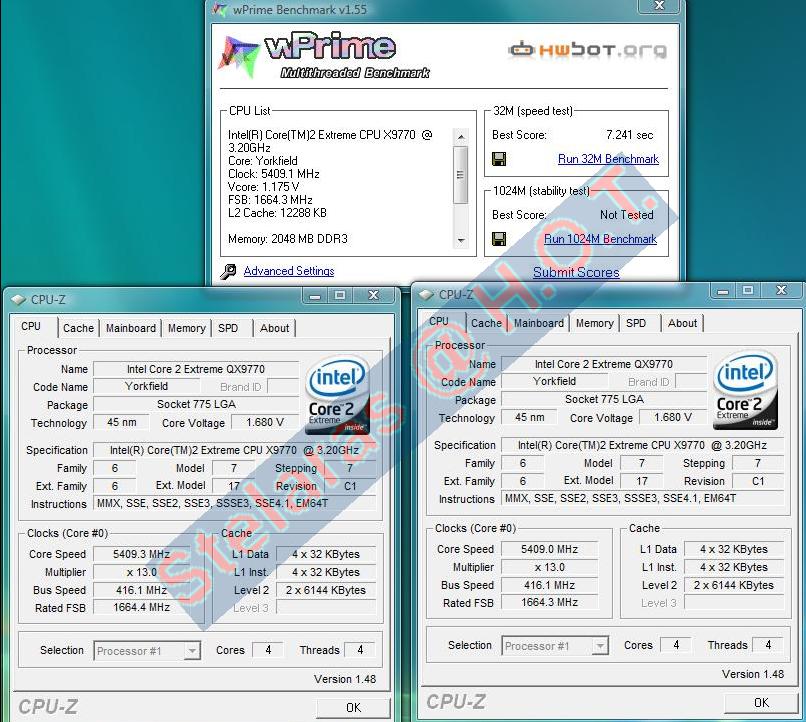Click the right CPU-Z title bar app icon
The image size is (806, 722).
coord(426,294)
